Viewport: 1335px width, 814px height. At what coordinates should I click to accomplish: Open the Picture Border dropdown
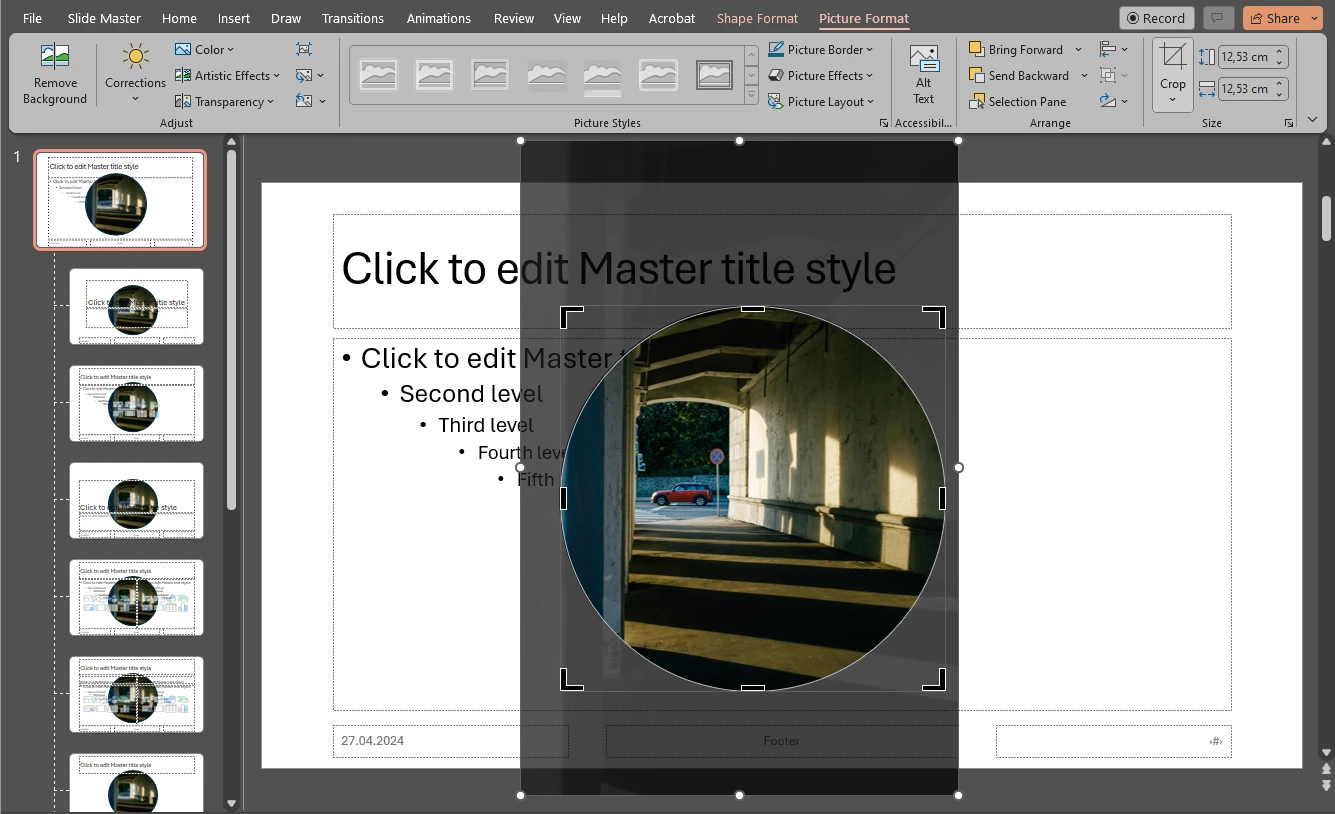(821, 49)
